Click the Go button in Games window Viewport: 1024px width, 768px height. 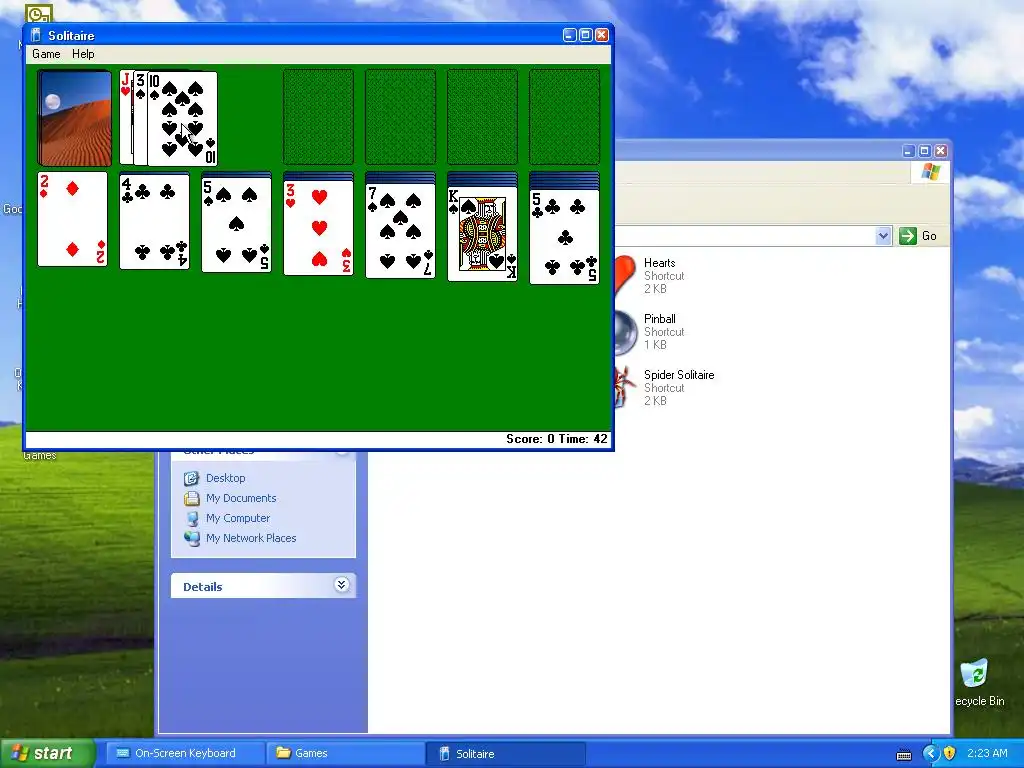tap(918, 236)
